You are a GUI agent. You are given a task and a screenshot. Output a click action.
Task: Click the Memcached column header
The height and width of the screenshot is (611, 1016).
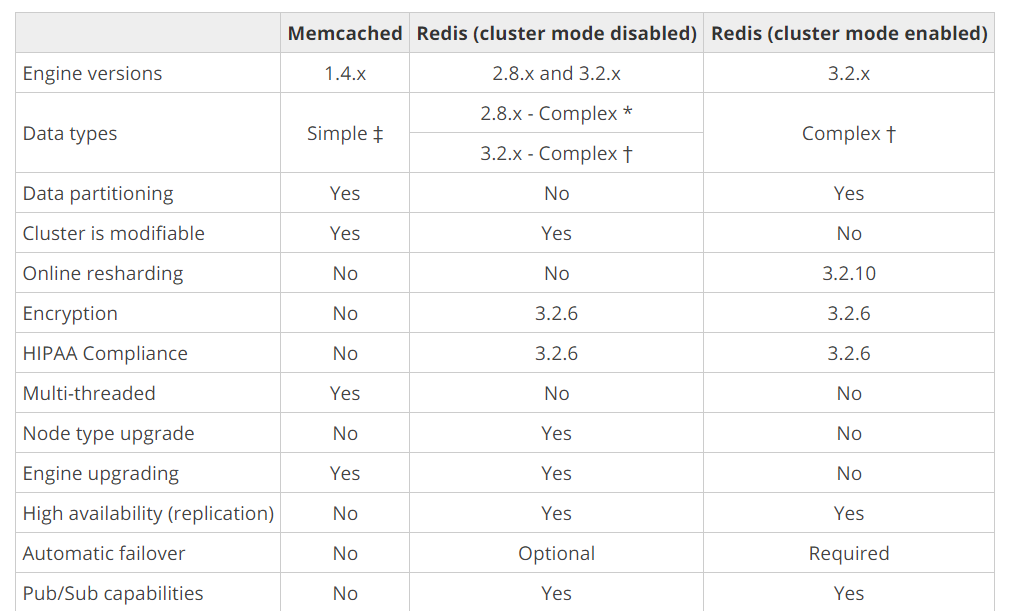click(x=345, y=34)
